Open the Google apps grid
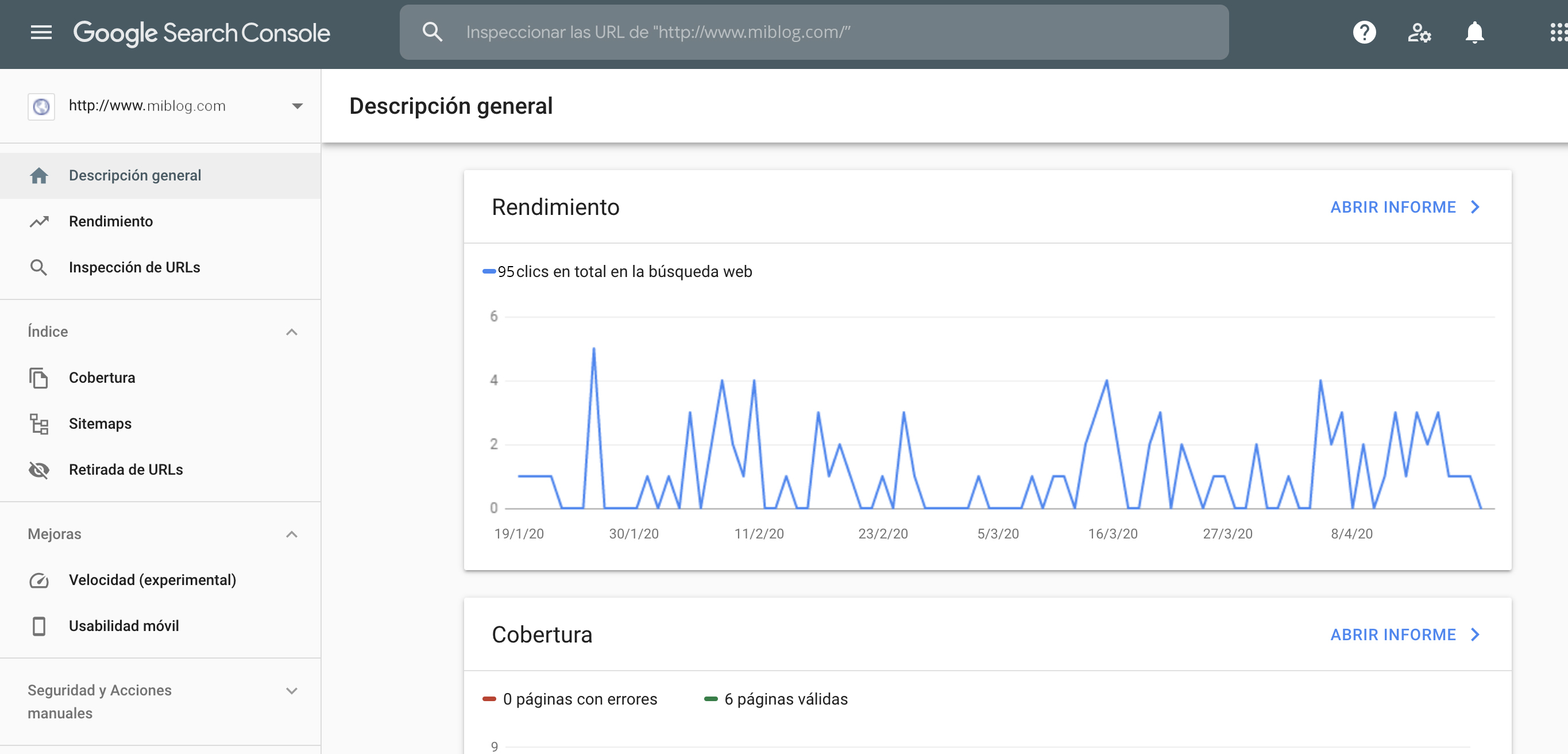 (x=1558, y=32)
